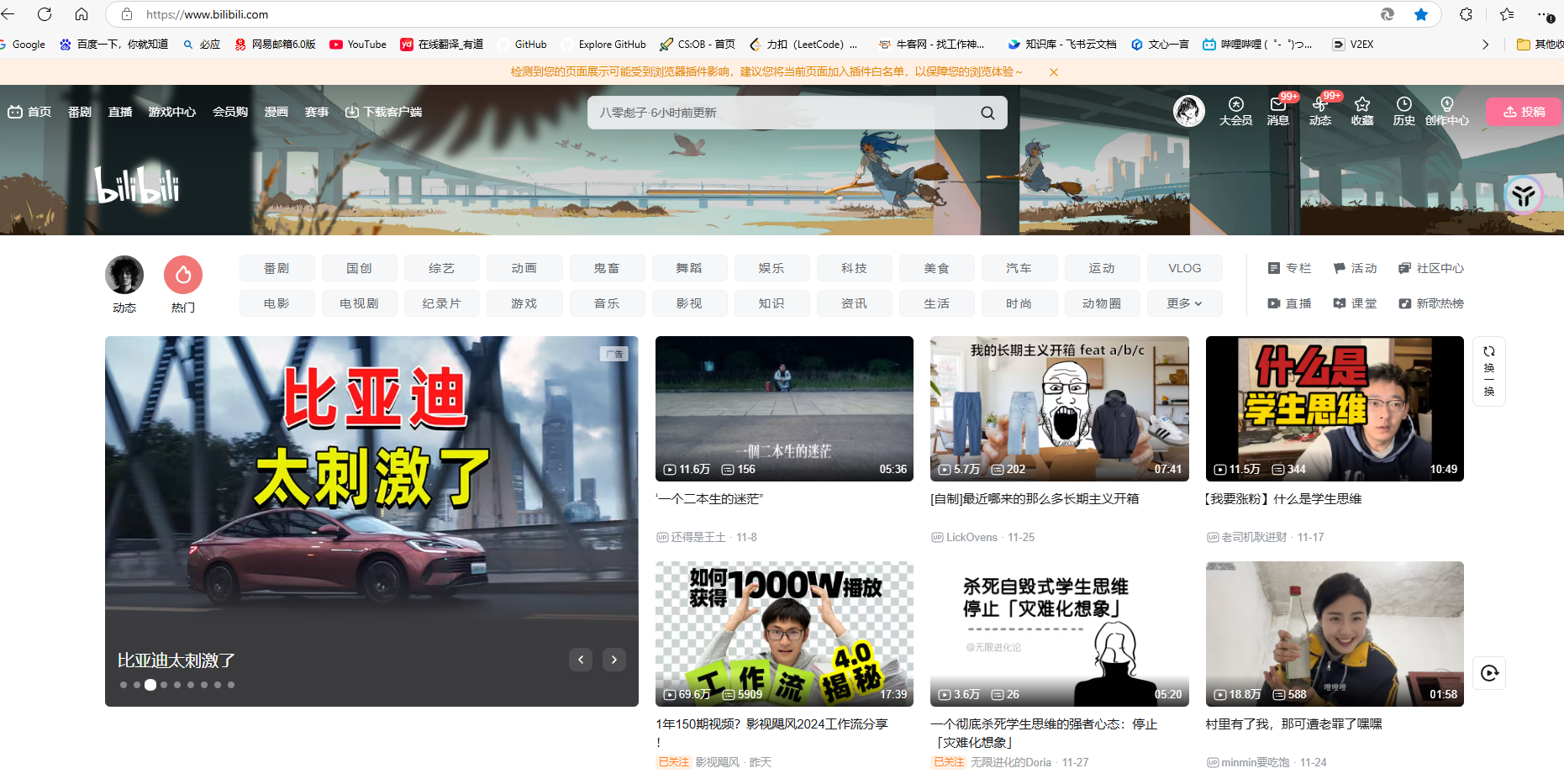Screen dimensions: 1564x784
Task: Open the 游戏中心 nav item
Action: tap(172, 112)
